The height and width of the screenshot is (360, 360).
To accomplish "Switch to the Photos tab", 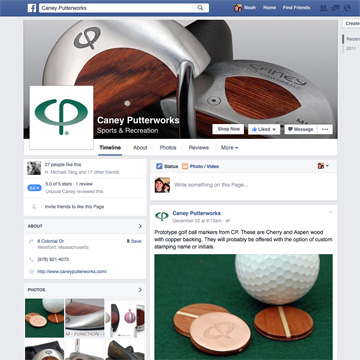I will tap(168, 148).
